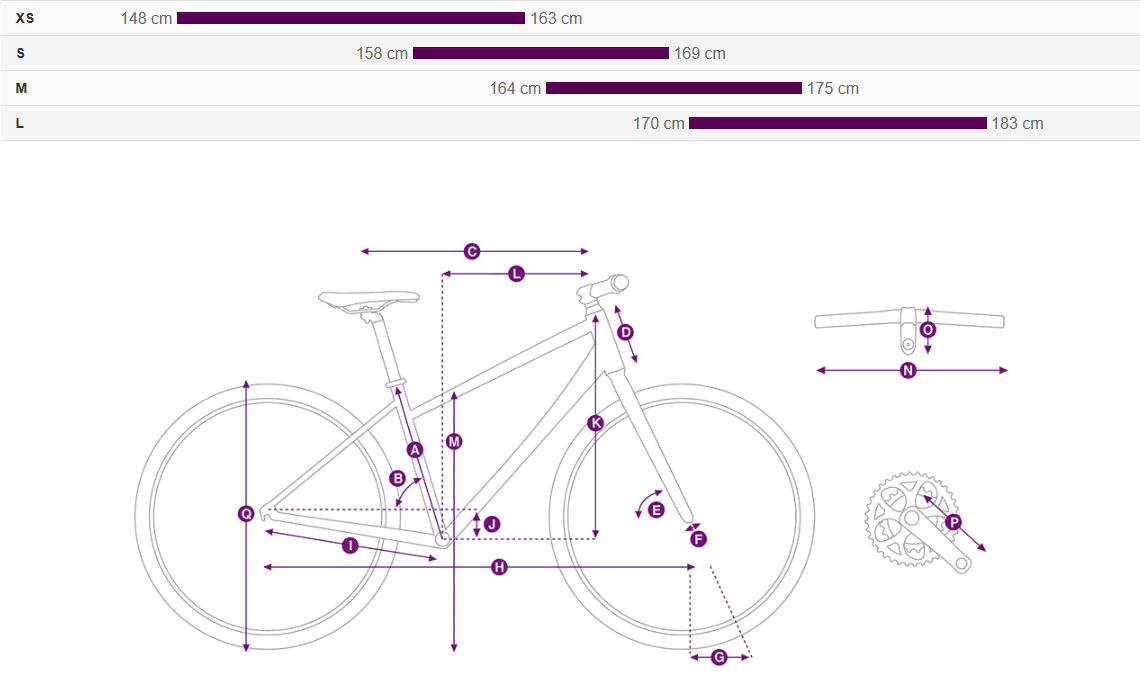
Task: Select the C top tube marker
Action: (473, 252)
